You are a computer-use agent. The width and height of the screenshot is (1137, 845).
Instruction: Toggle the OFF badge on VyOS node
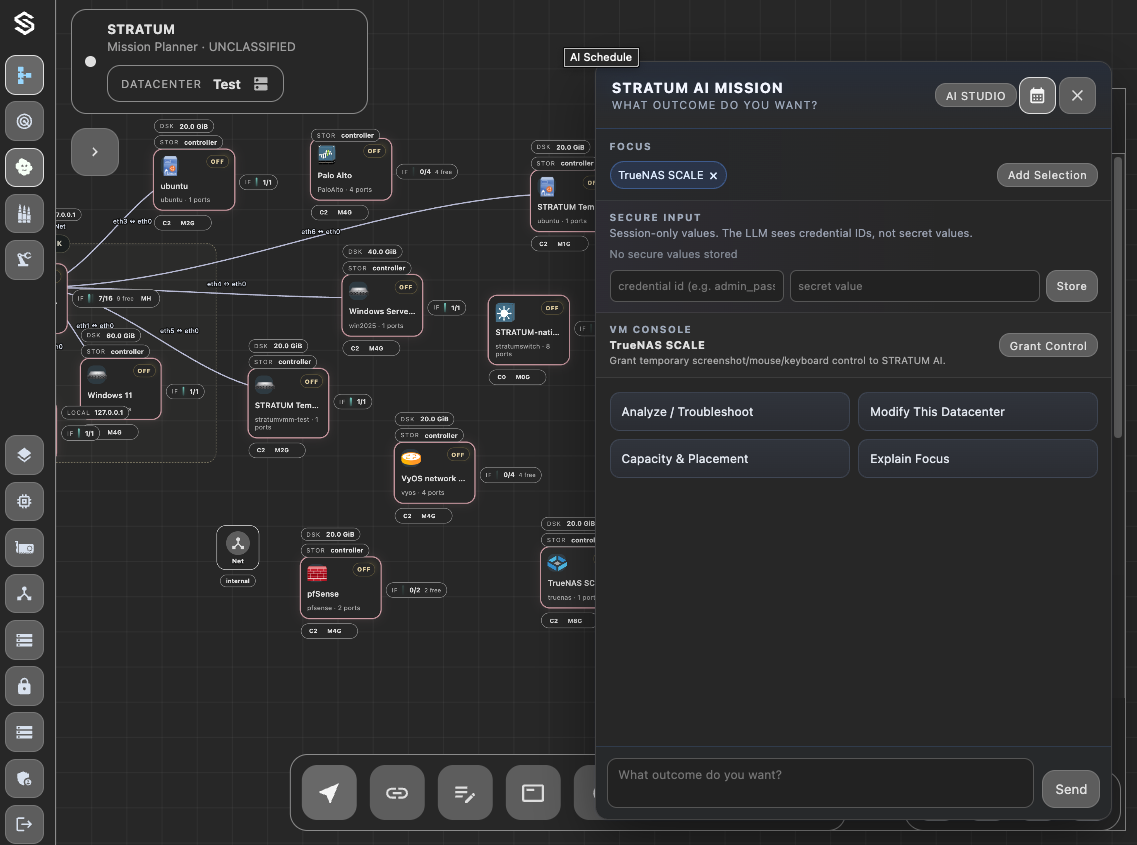tap(458, 455)
